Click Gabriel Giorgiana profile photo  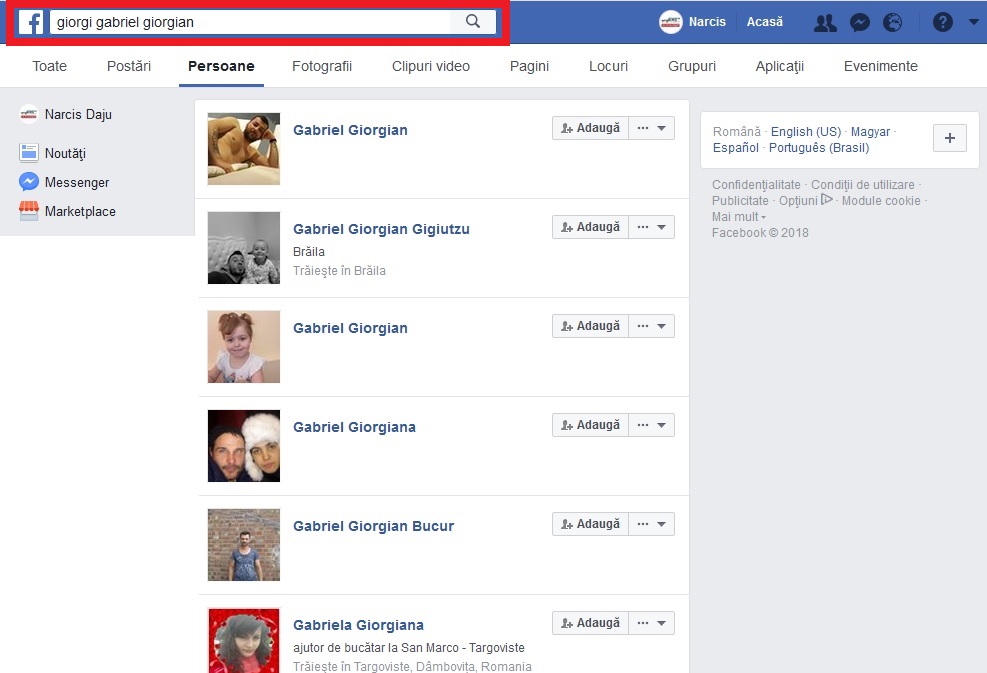[244, 446]
